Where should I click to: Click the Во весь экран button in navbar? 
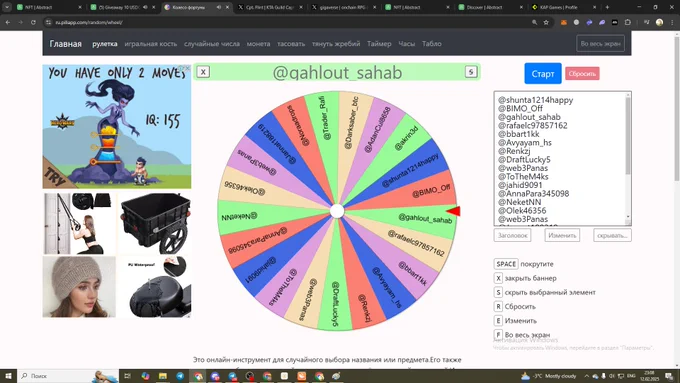pos(601,44)
